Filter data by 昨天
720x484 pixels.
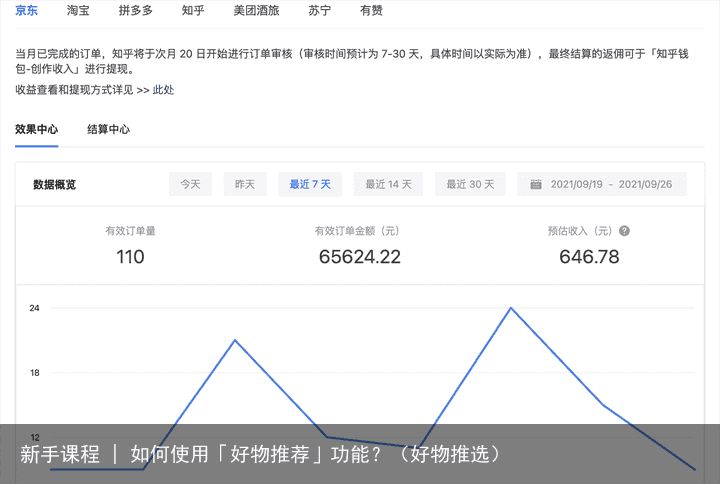click(245, 184)
